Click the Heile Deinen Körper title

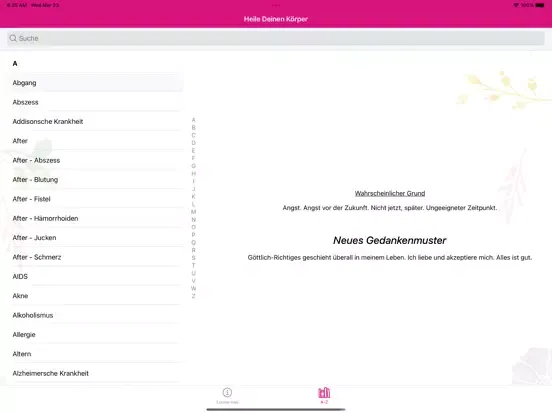pyautogui.click(x=276, y=19)
